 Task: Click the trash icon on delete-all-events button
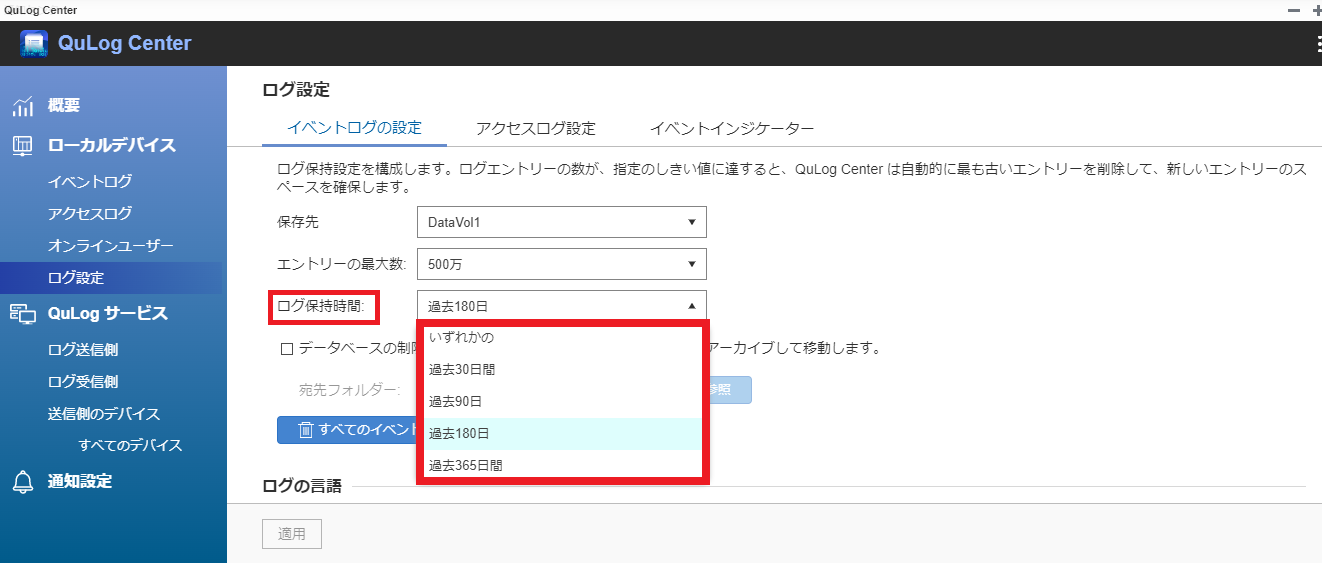click(x=306, y=430)
